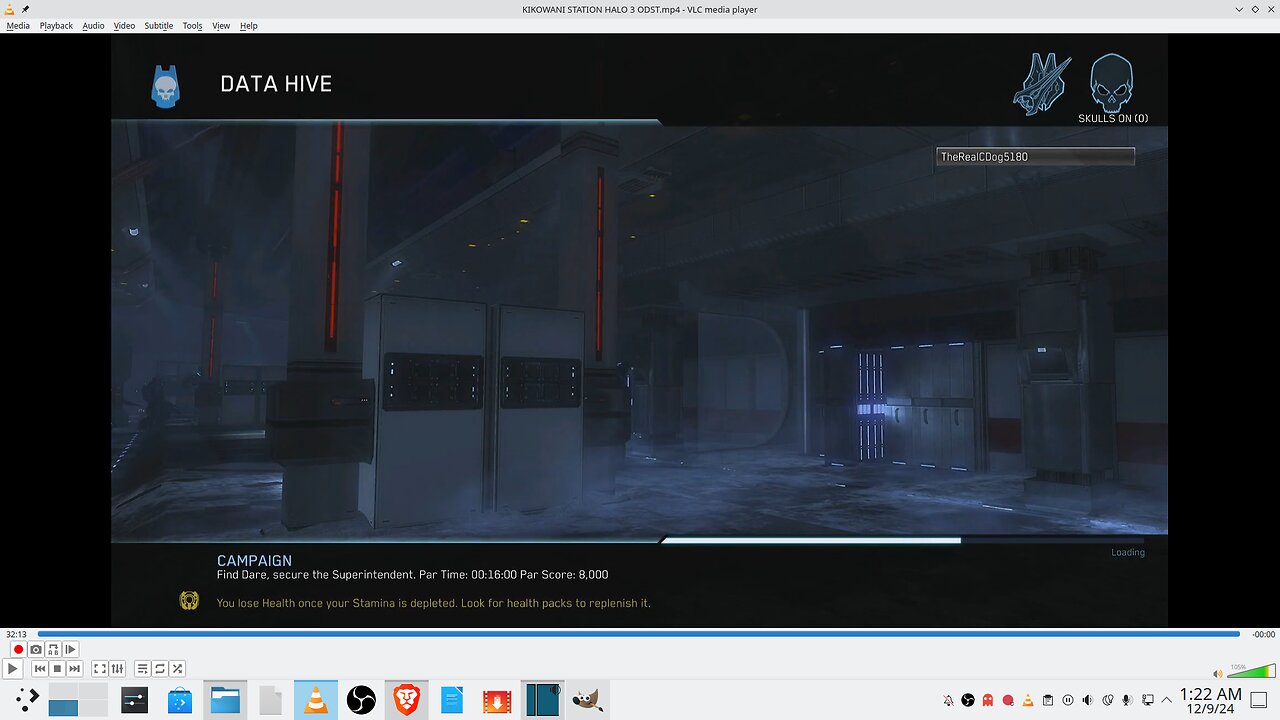Mute audio via VLC speaker icon
The width and height of the screenshot is (1280, 720).
pyautogui.click(x=1217, y=674)
